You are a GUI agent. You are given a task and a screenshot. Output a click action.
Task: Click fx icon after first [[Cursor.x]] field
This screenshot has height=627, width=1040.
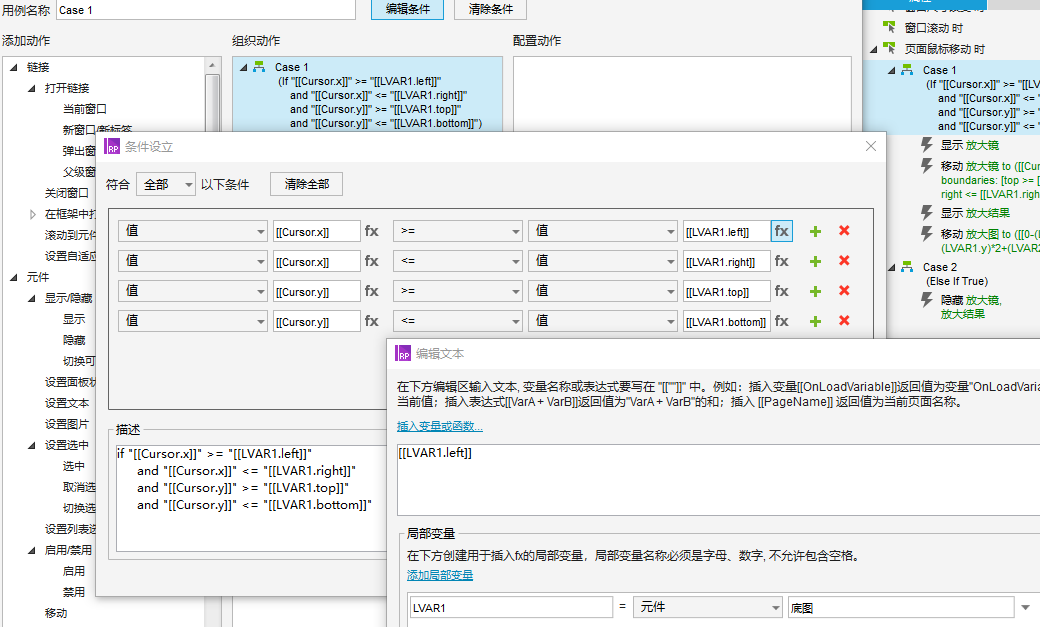coord(371,231)
